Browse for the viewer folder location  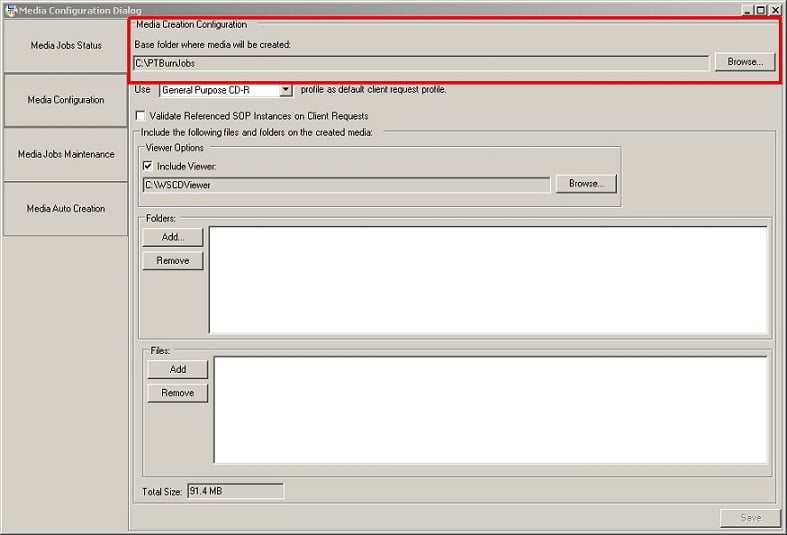[586, 184]
